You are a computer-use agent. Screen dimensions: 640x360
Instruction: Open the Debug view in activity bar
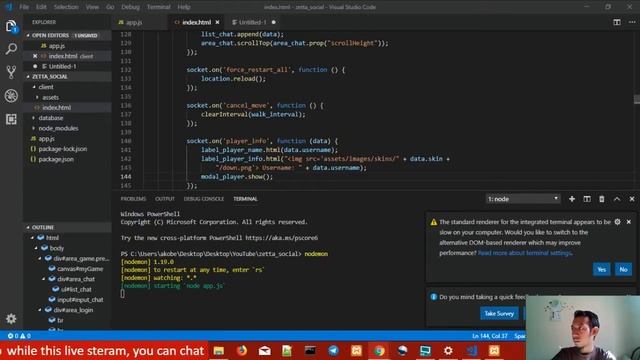[x=11, y=96]
